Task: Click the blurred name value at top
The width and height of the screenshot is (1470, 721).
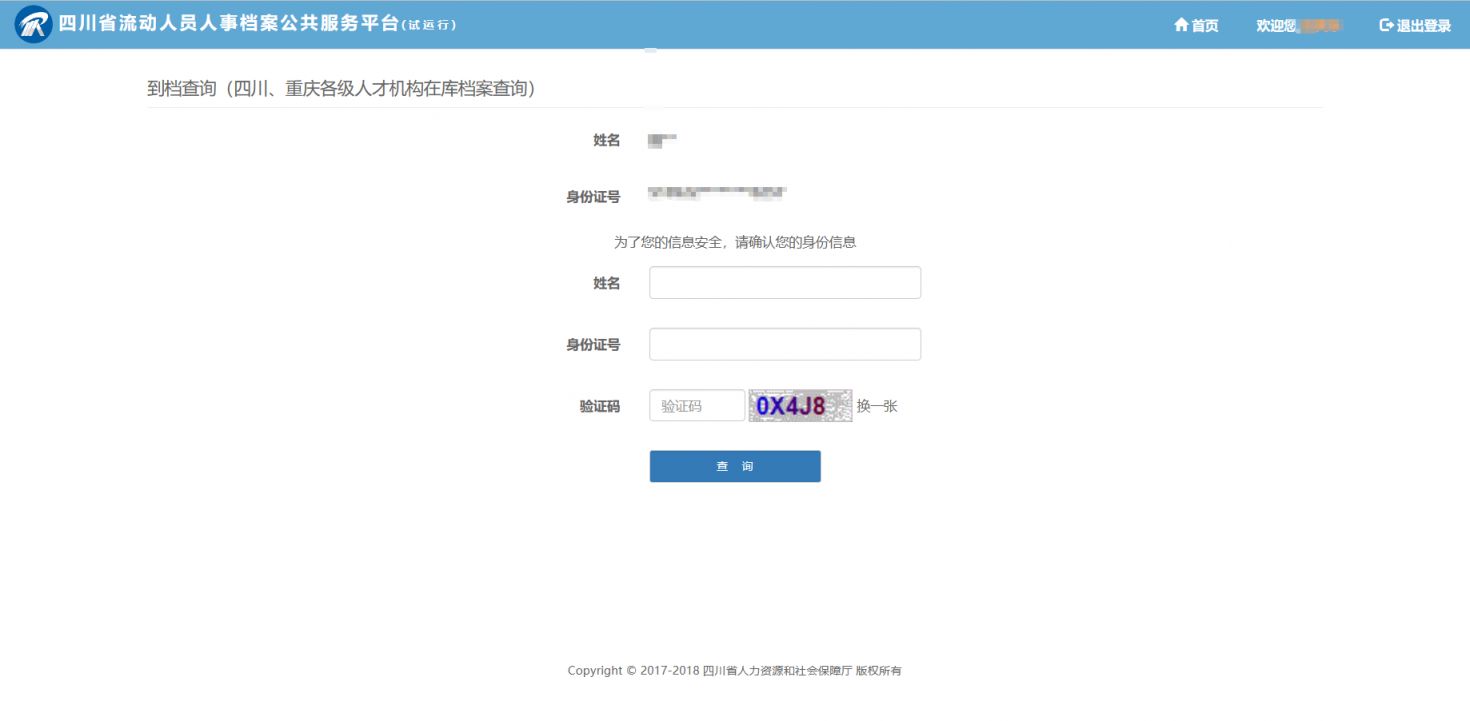Action: coord(663,140)
